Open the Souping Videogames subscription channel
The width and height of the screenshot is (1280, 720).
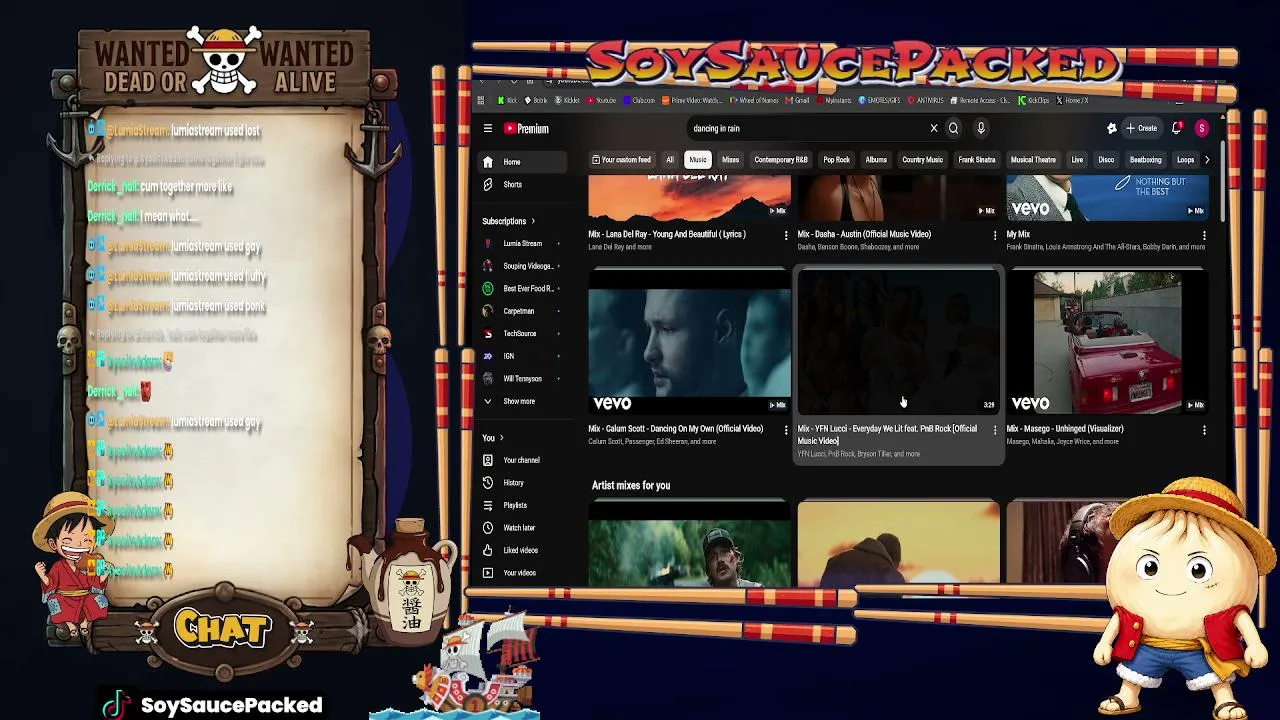coord(520,266)
